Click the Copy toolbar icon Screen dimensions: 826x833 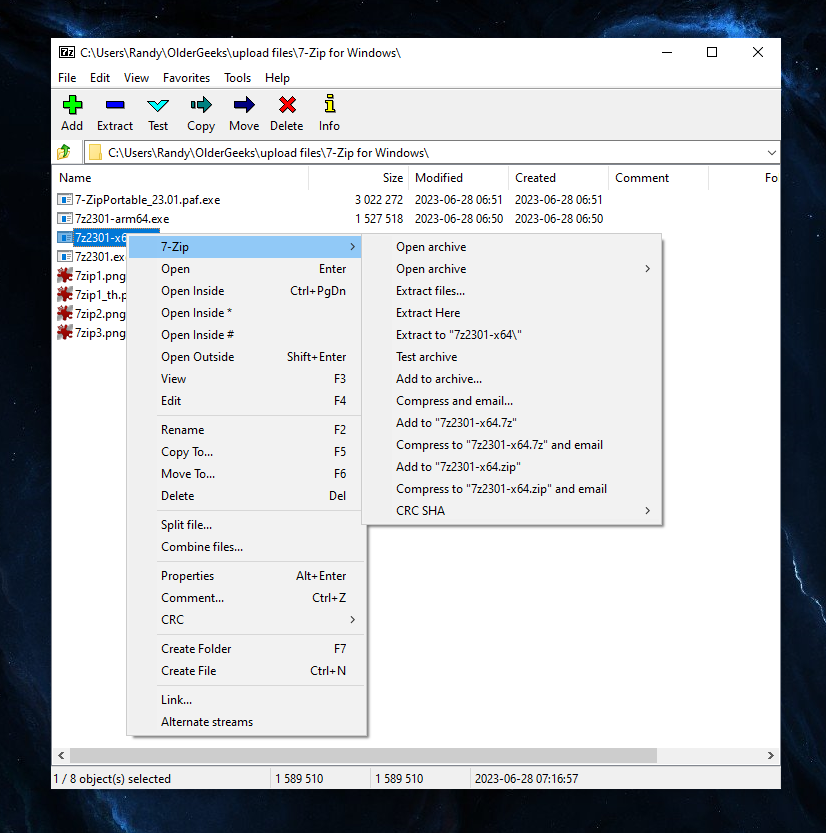pyautogui.click(x=201, y=105)
